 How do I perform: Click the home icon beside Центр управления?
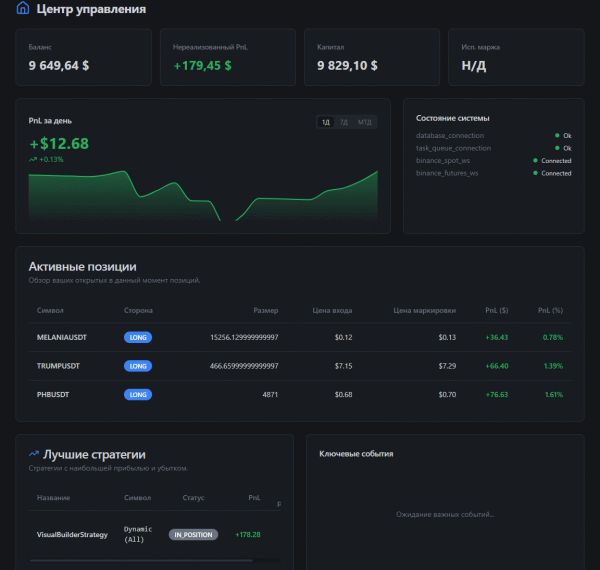pos(23,8)
